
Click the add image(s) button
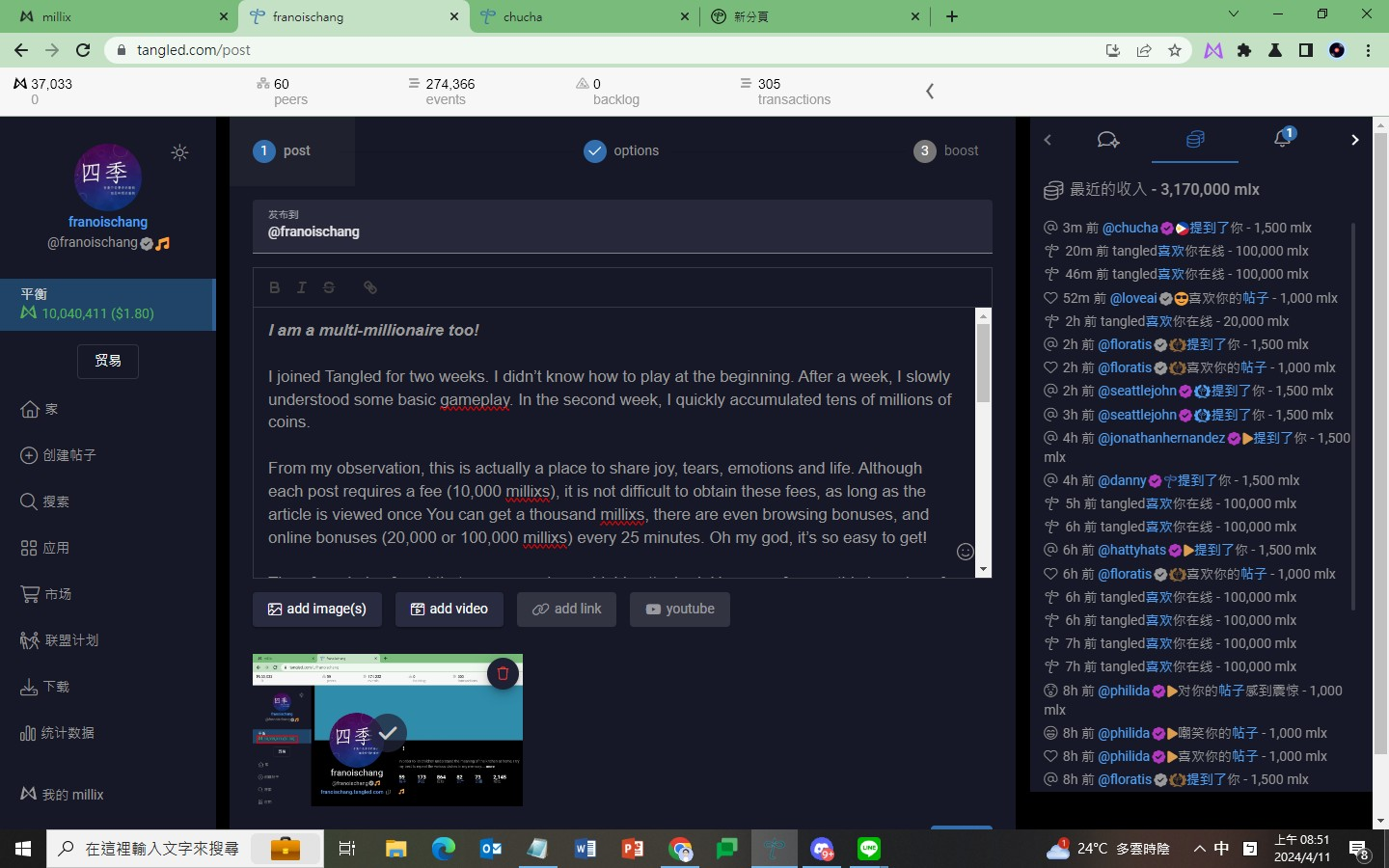(x=317, y=610)
